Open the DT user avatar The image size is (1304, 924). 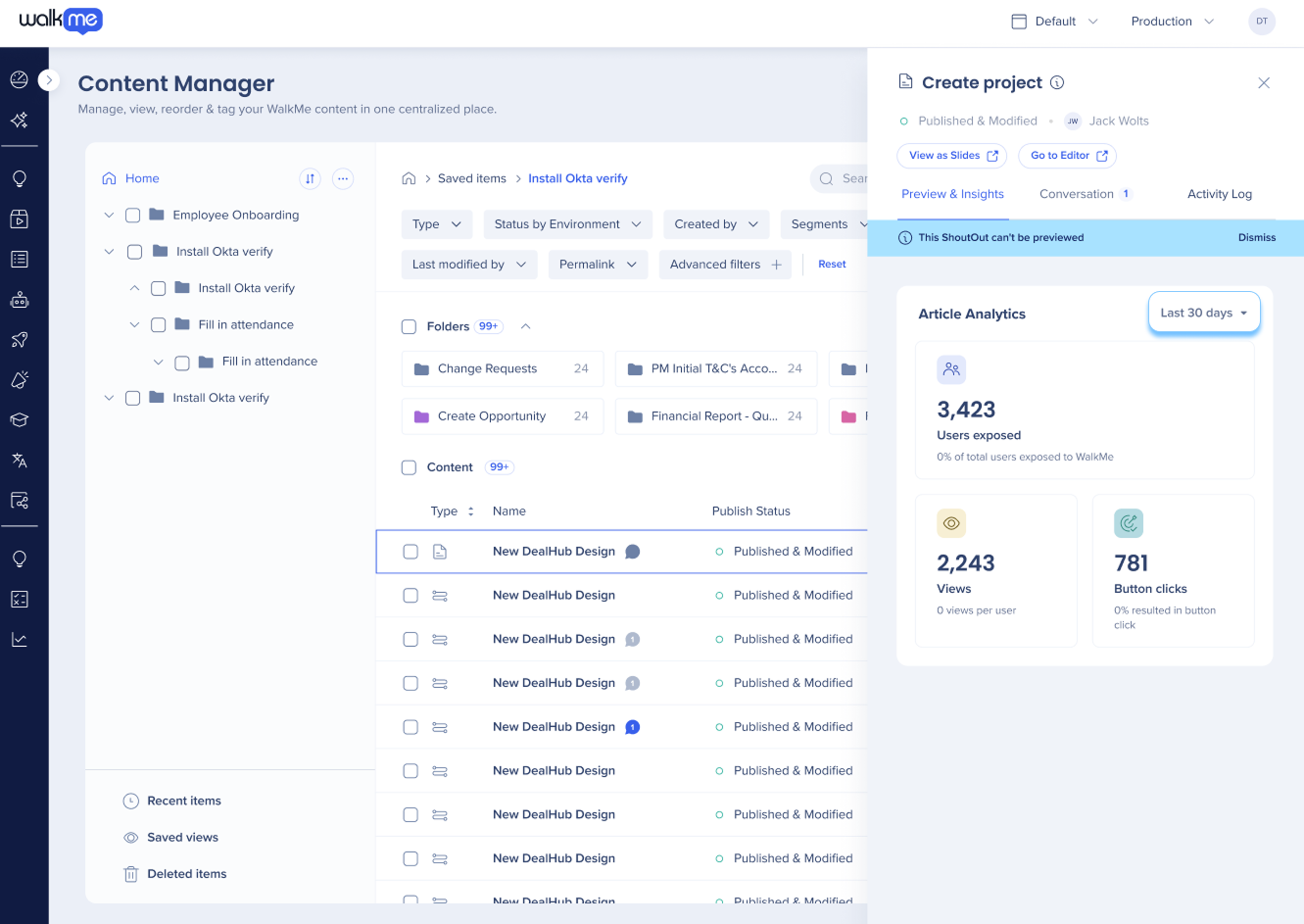1262,21
